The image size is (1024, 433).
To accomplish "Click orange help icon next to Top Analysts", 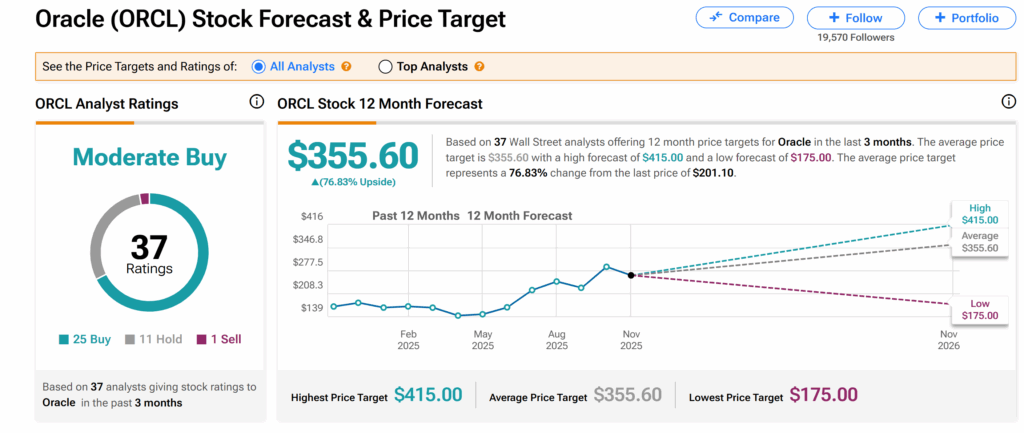I will point(479,67).
